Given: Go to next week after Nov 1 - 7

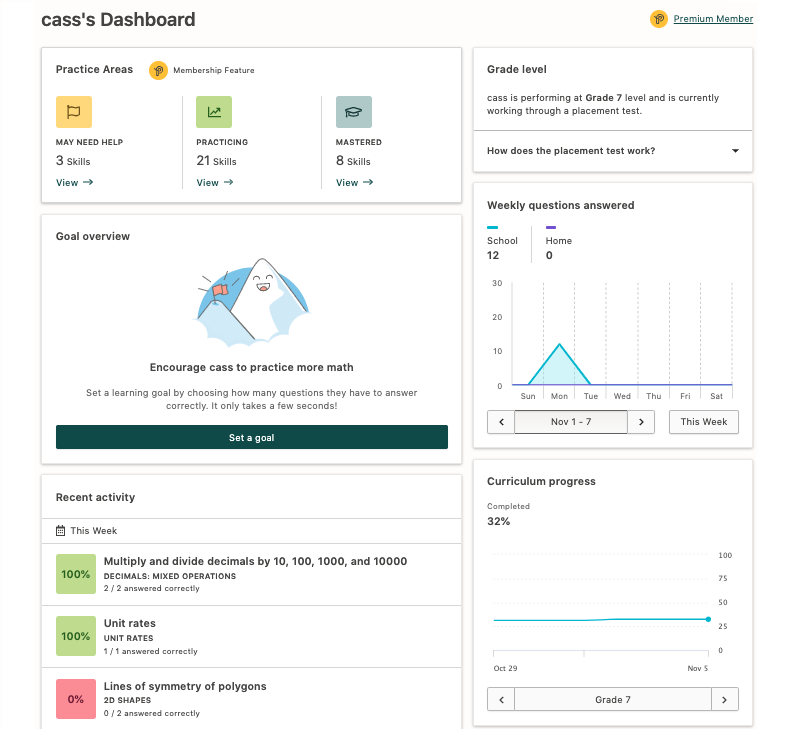Looking at the screenshot, I should click(x=641, y=422).
